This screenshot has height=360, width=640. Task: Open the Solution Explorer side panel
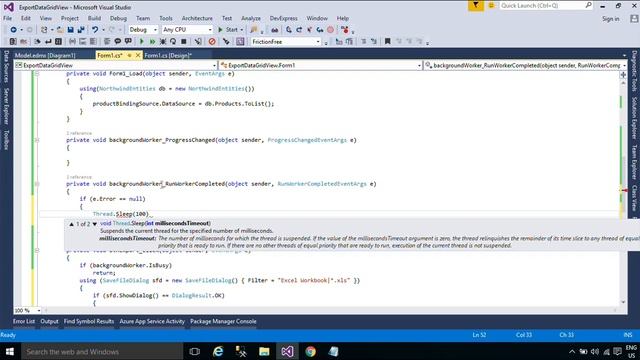click(x=634, y=118)
